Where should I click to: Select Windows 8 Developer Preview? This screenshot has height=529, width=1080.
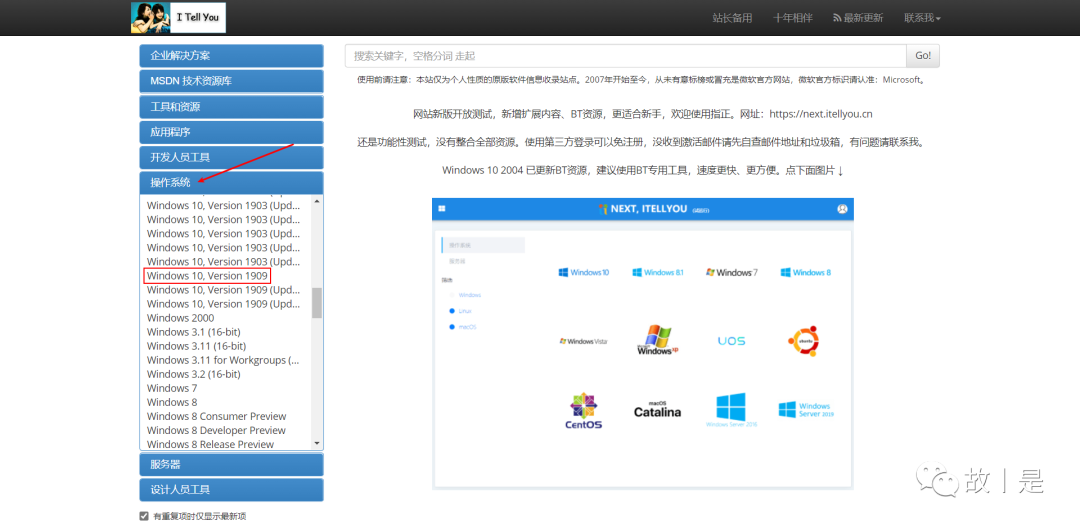pos(216,431)
